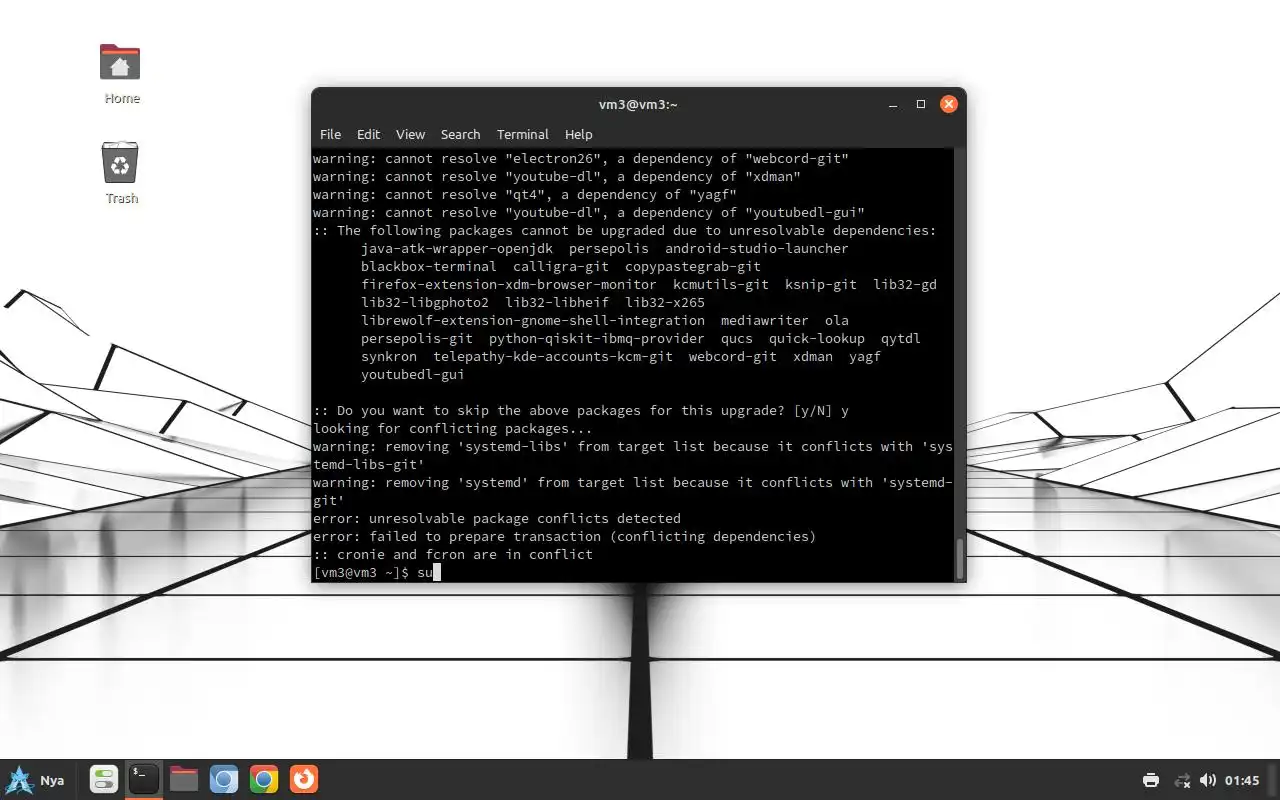Open the Terminal menu
The width and height of the screenshot is (1280, 800).
pyautogui.click(x=522, y=134)
